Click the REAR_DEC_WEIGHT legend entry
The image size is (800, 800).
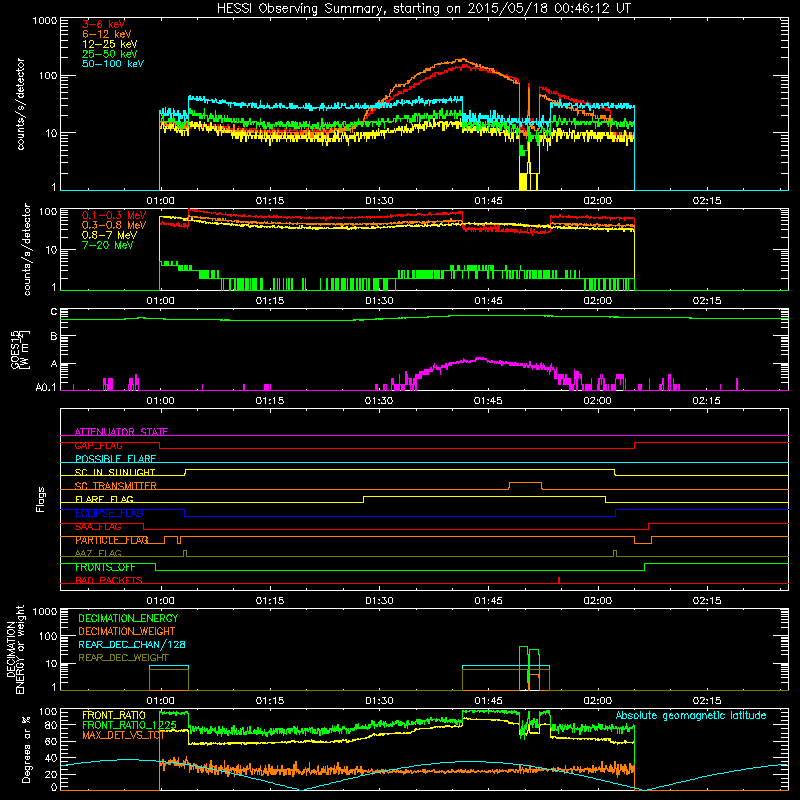click(x=123, y=658)
